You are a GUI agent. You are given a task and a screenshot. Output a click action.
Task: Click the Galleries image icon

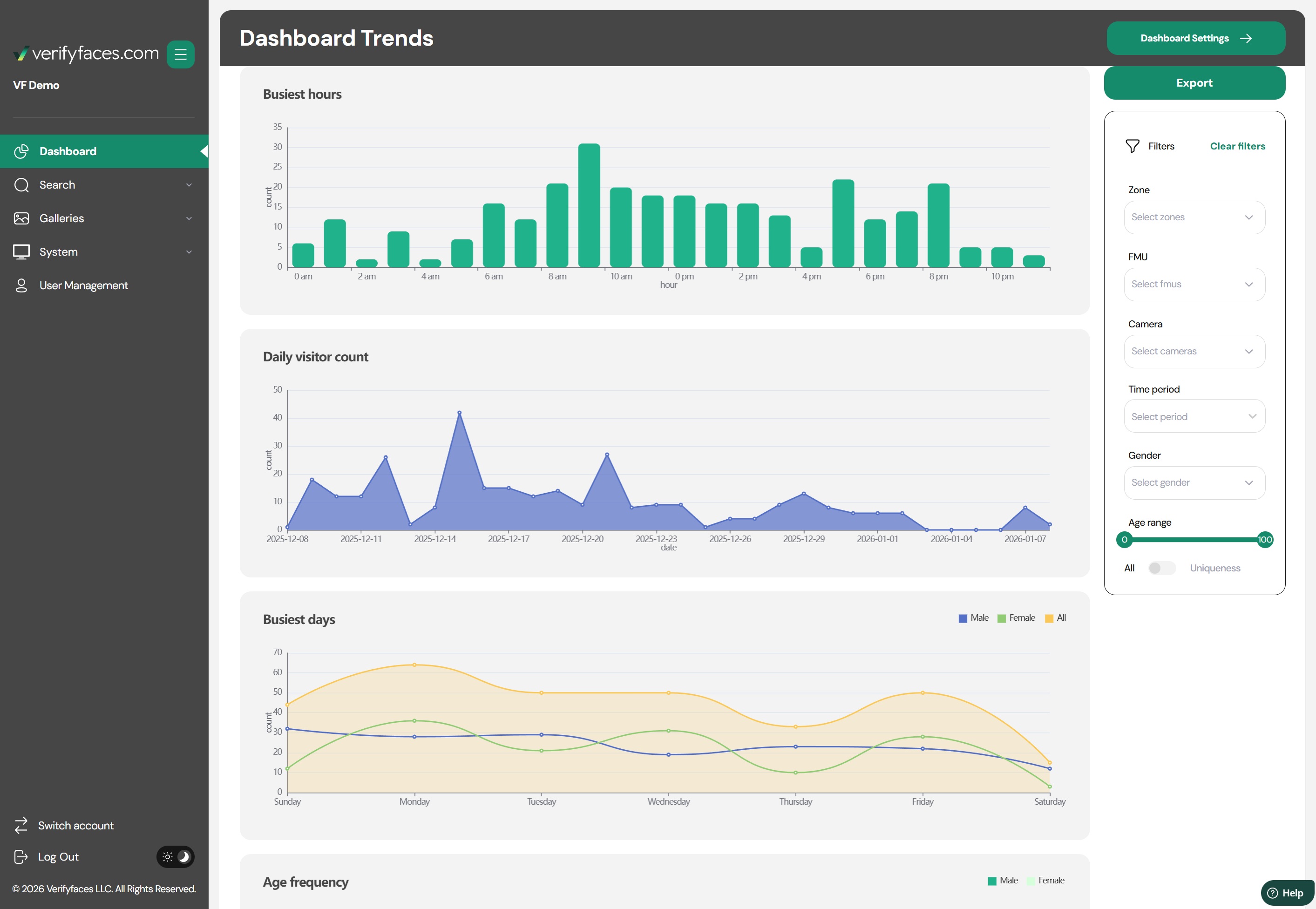[21, 219]
